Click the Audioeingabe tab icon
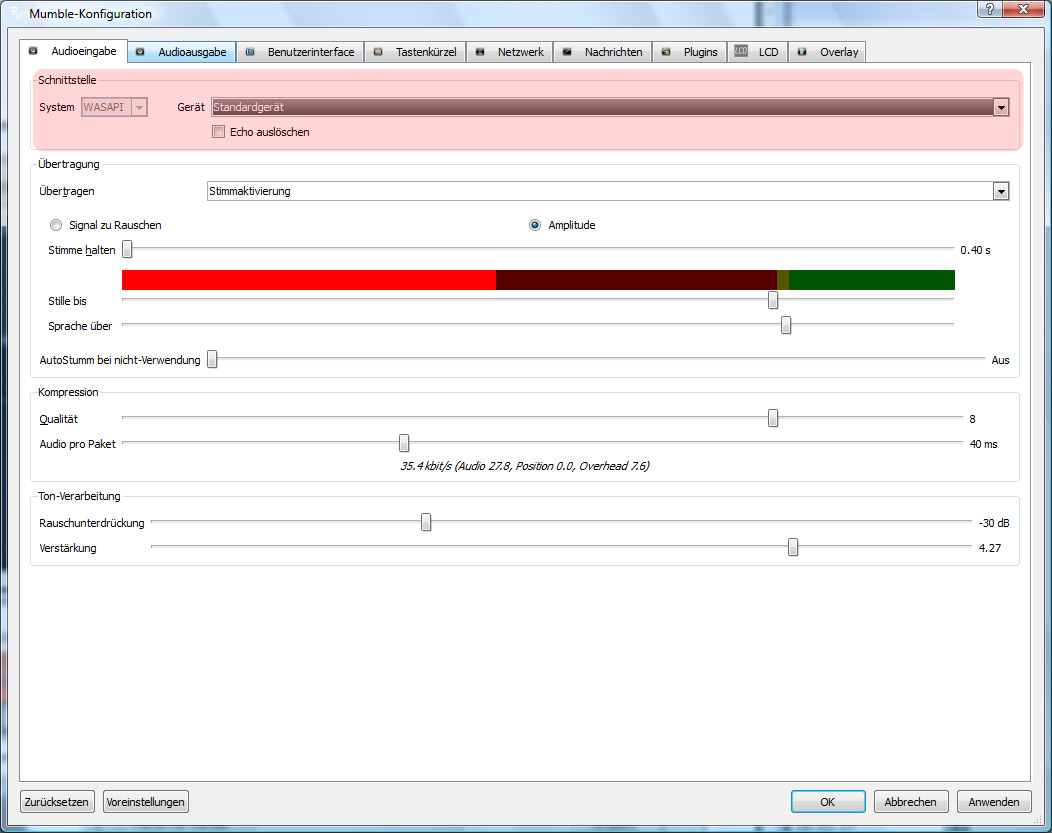 33,51
